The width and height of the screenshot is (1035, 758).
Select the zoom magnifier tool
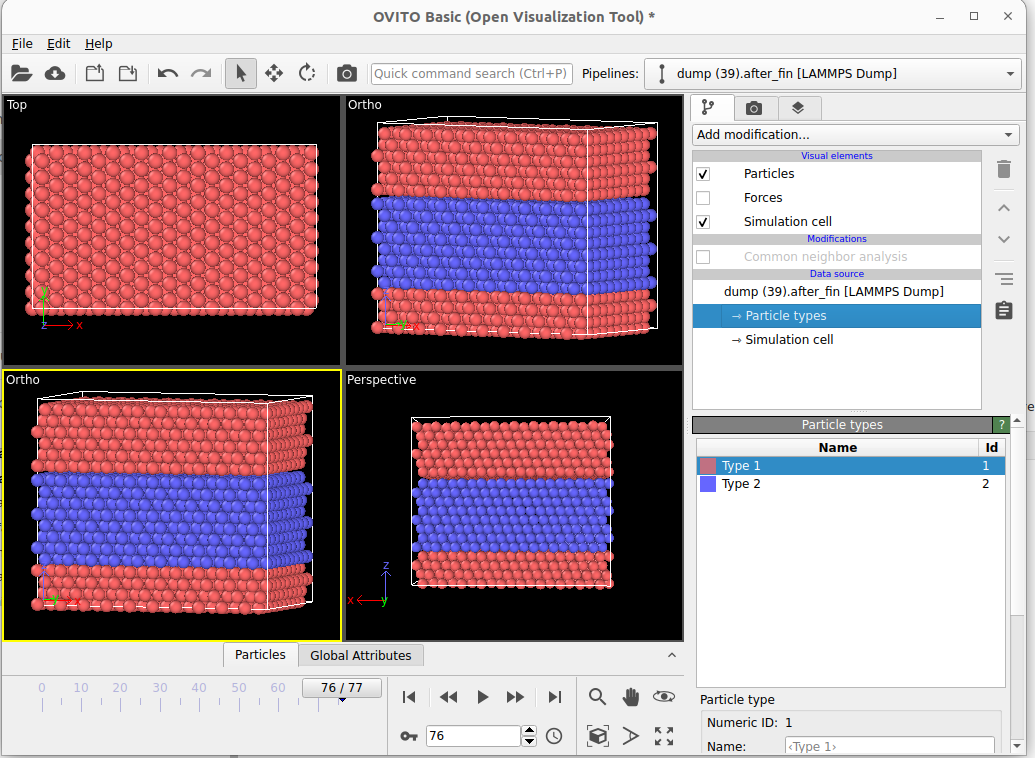pyautogui.click(x=597, y=697)
